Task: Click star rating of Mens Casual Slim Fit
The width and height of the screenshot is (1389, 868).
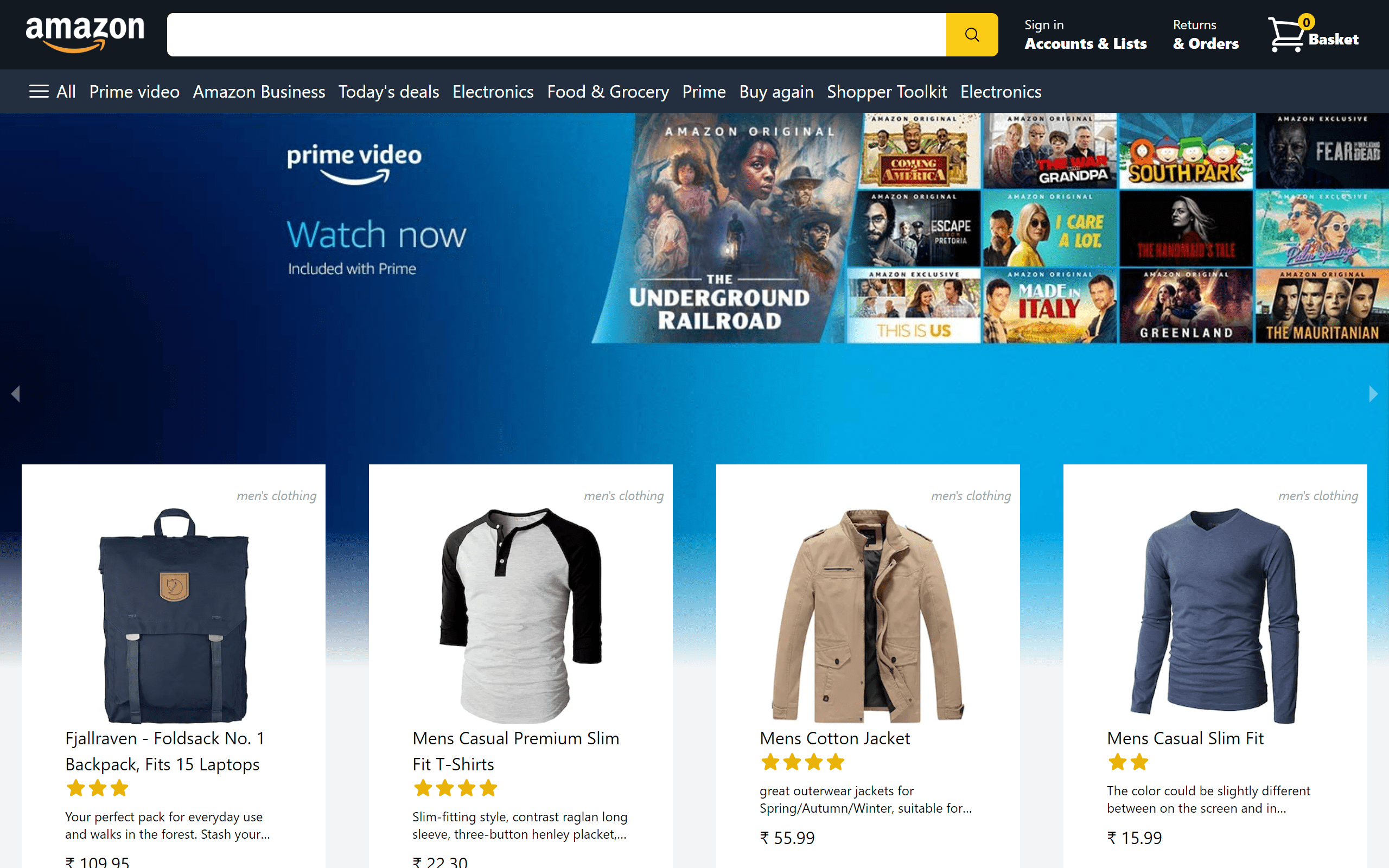Action: [1129, 762]
